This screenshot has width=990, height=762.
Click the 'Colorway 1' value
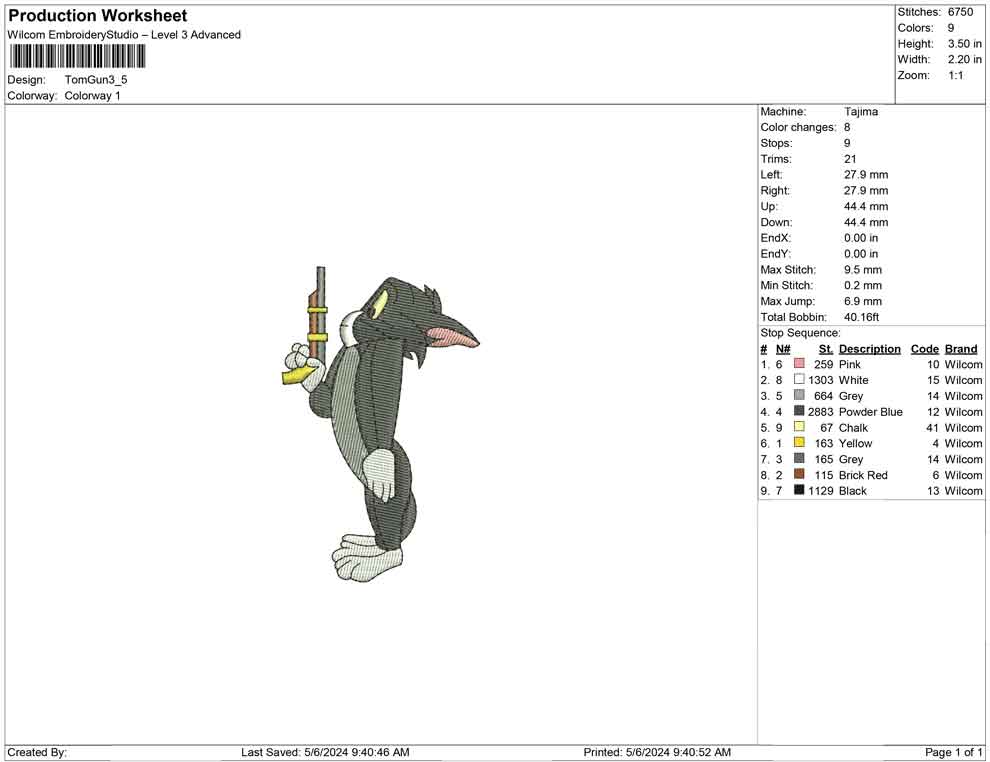click(x=92, y=96)
